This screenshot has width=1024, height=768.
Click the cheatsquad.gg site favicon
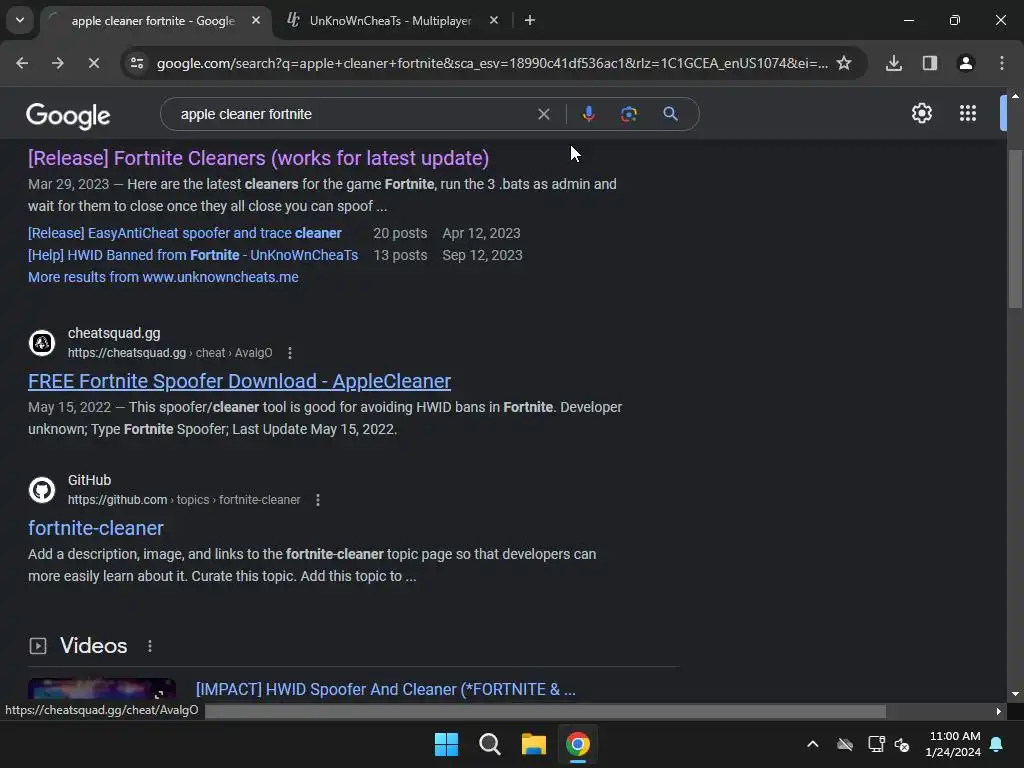(42, 342)
